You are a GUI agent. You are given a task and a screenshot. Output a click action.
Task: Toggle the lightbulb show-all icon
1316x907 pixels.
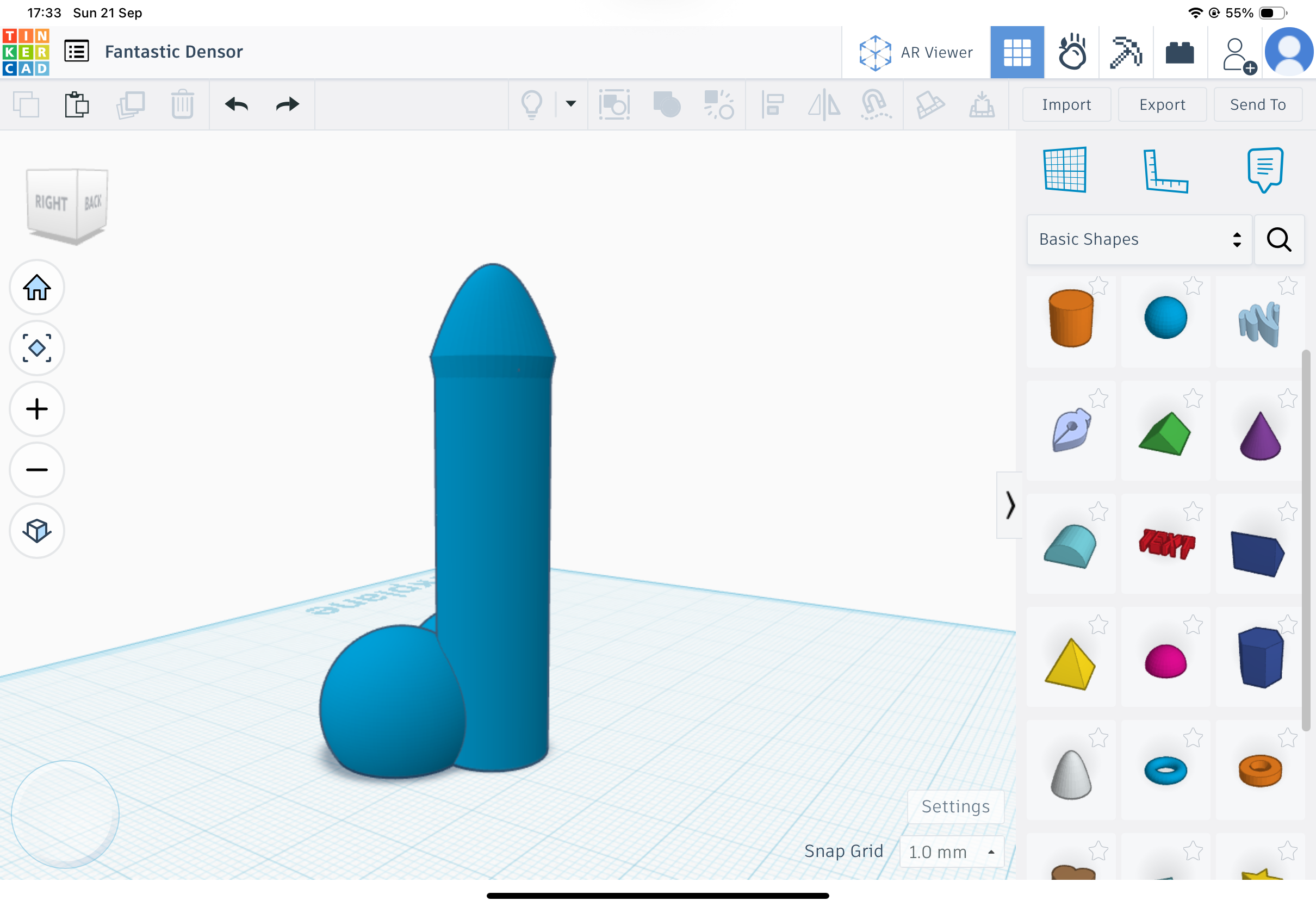[531, 104]
